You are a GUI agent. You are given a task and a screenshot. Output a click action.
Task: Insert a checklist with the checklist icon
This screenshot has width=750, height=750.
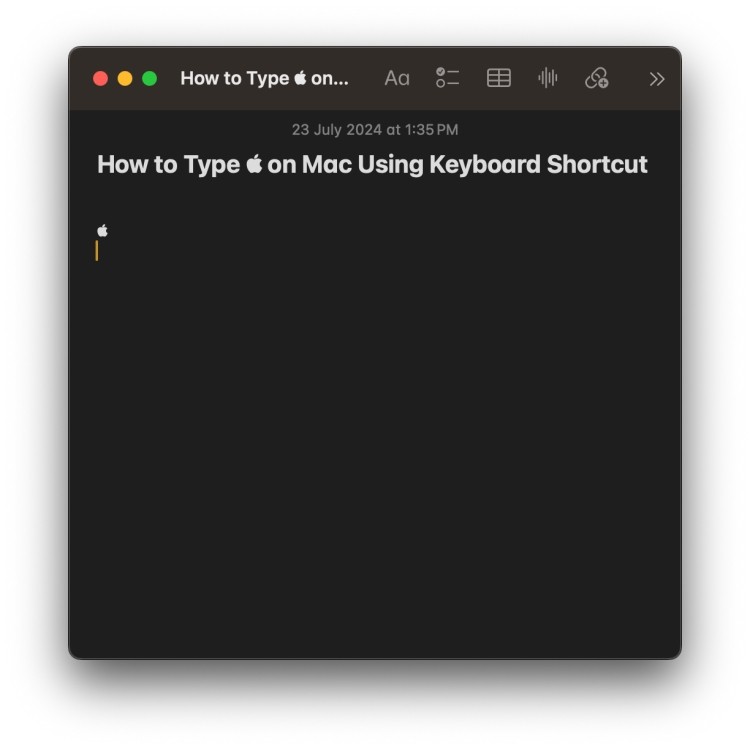[x=447, y=78]
